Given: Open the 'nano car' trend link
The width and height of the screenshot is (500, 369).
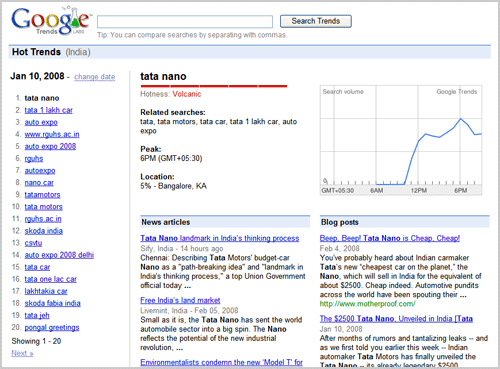Looking at the screenshot, I should pyautogui.click(x=39, y=183).
